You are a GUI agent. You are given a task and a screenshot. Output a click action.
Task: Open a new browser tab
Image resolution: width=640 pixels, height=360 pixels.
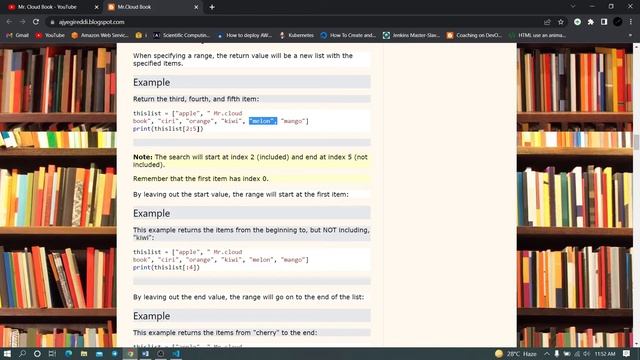212,7
